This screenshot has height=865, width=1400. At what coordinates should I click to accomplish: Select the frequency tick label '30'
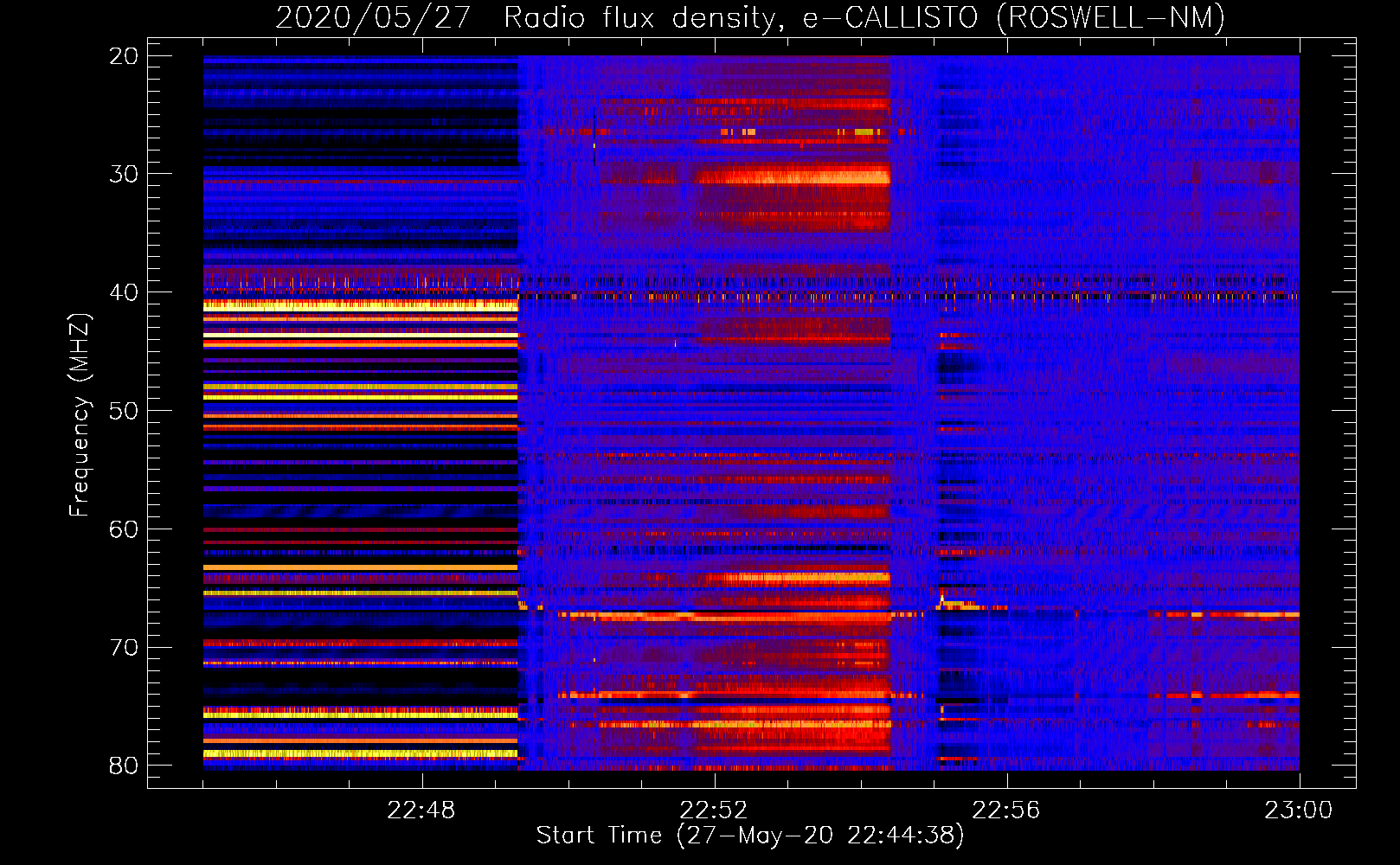[x=124, y=174]
